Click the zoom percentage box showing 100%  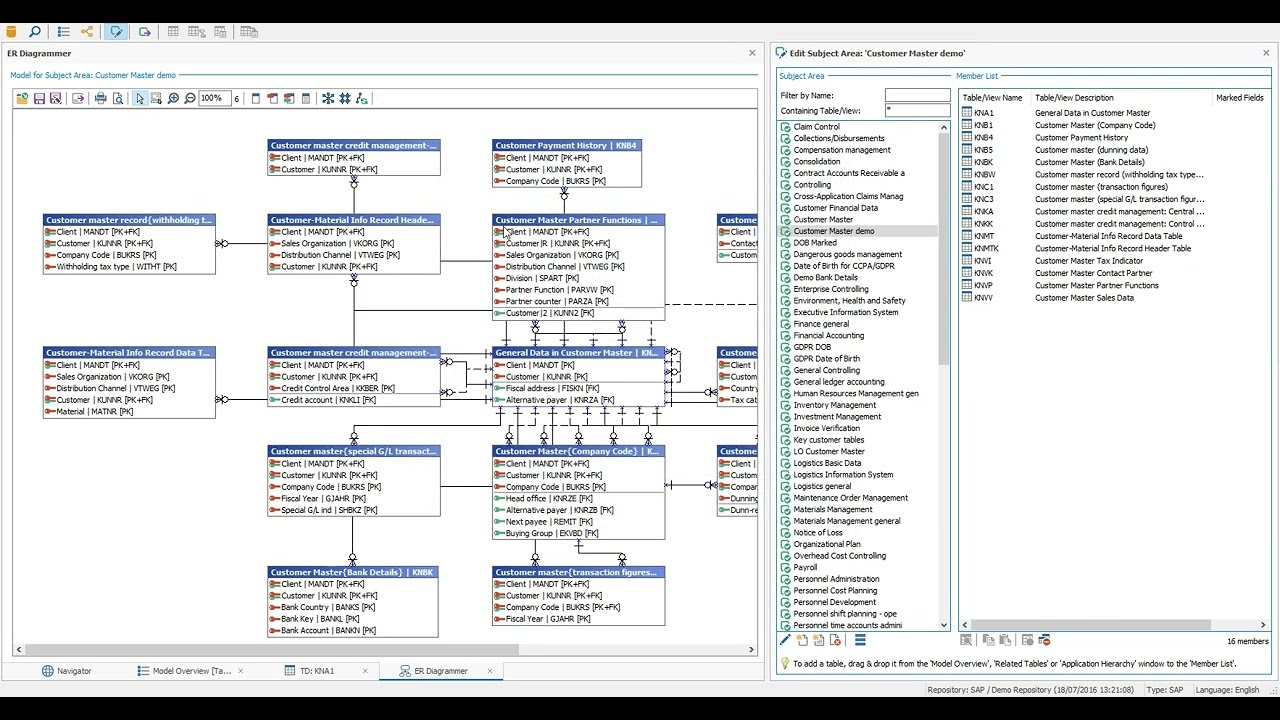[214, 99]
